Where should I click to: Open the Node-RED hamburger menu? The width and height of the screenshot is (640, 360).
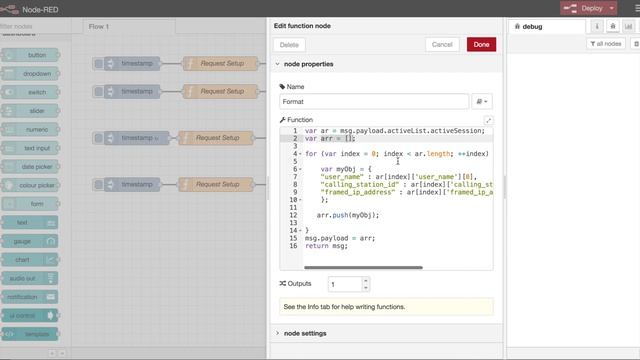click(637, 8)
